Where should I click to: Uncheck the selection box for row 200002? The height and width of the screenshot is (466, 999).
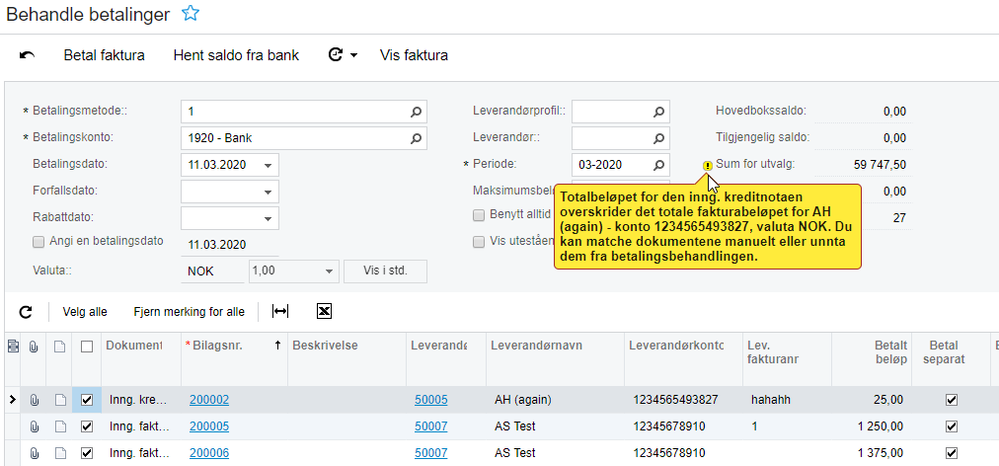pyautogui.click(x=87, y=400)
